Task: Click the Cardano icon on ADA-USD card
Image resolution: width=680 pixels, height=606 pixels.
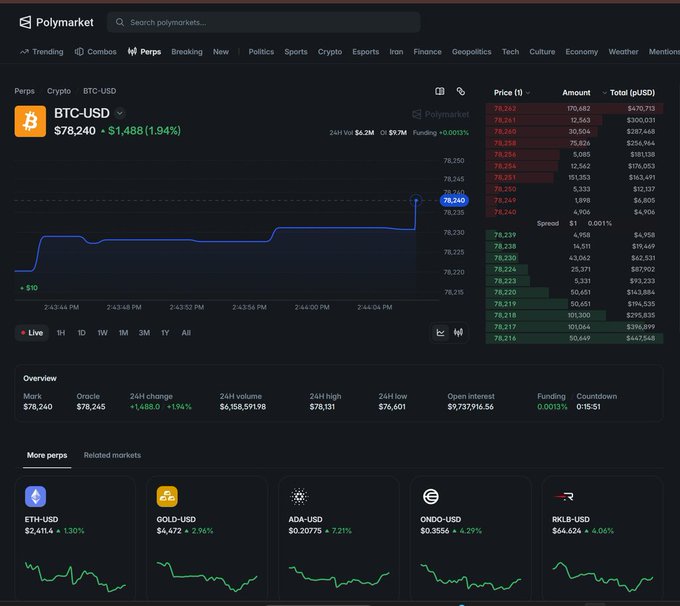Action: pos(299,497)
